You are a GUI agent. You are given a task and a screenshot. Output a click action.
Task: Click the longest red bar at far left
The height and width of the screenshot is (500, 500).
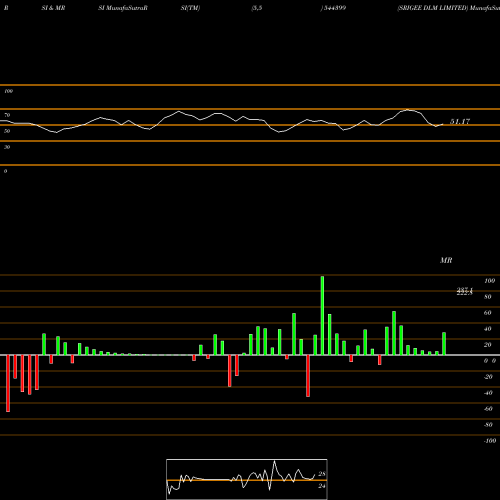tap(8, 383)
